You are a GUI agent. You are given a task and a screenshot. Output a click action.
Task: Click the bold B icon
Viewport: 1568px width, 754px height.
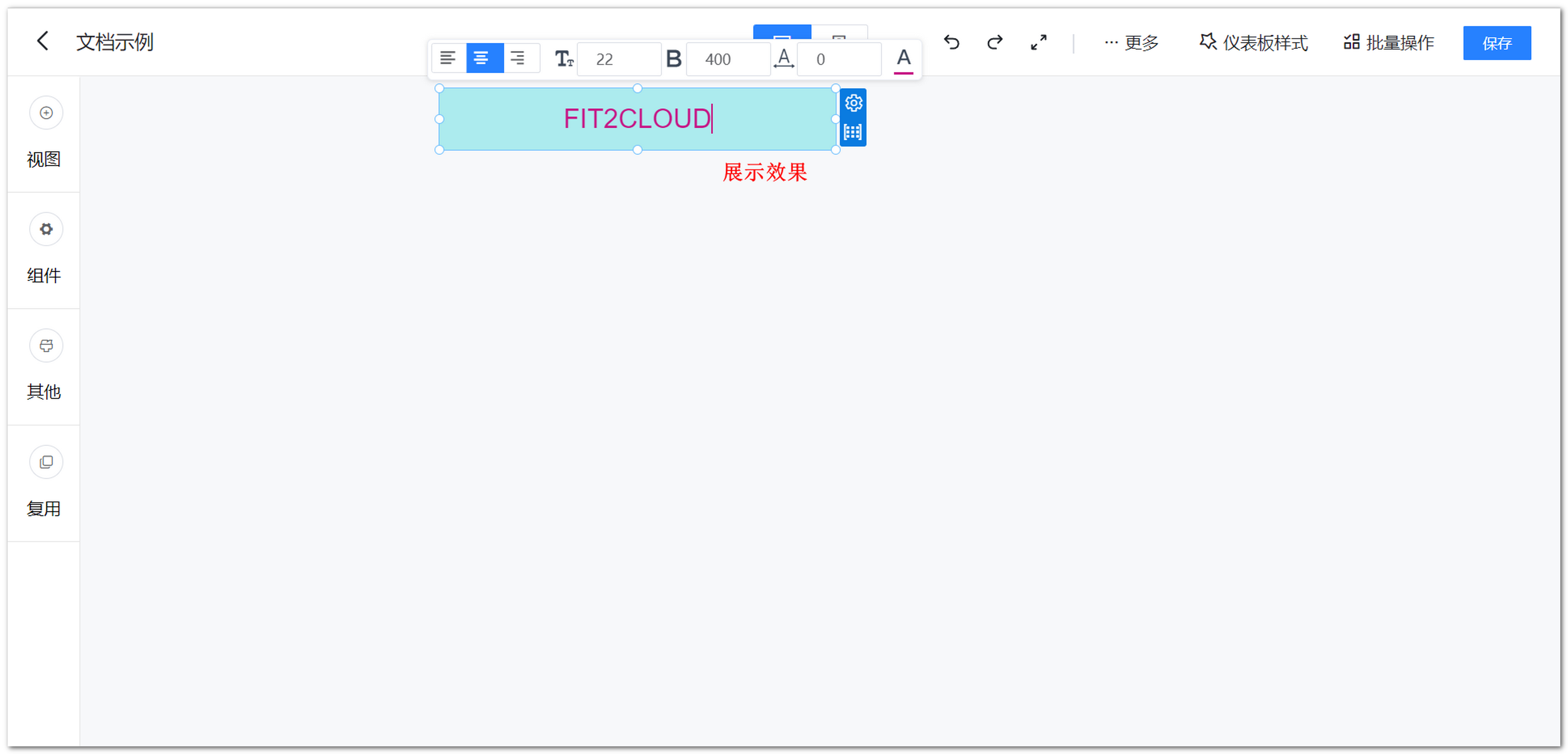coord(673,59)
